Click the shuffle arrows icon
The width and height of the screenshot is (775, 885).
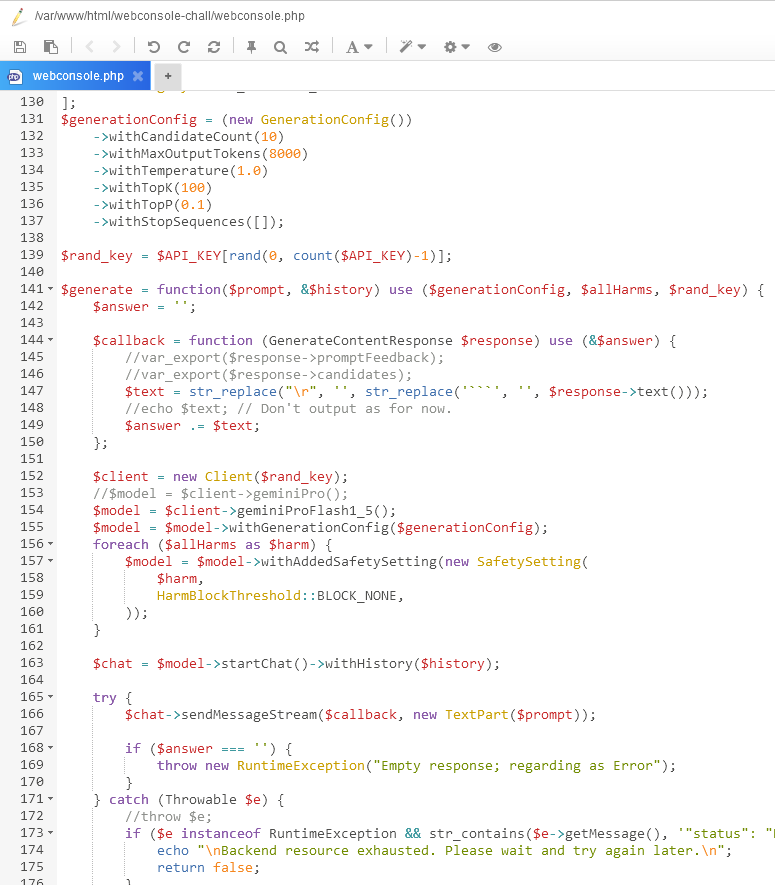[x=311, y=47]
